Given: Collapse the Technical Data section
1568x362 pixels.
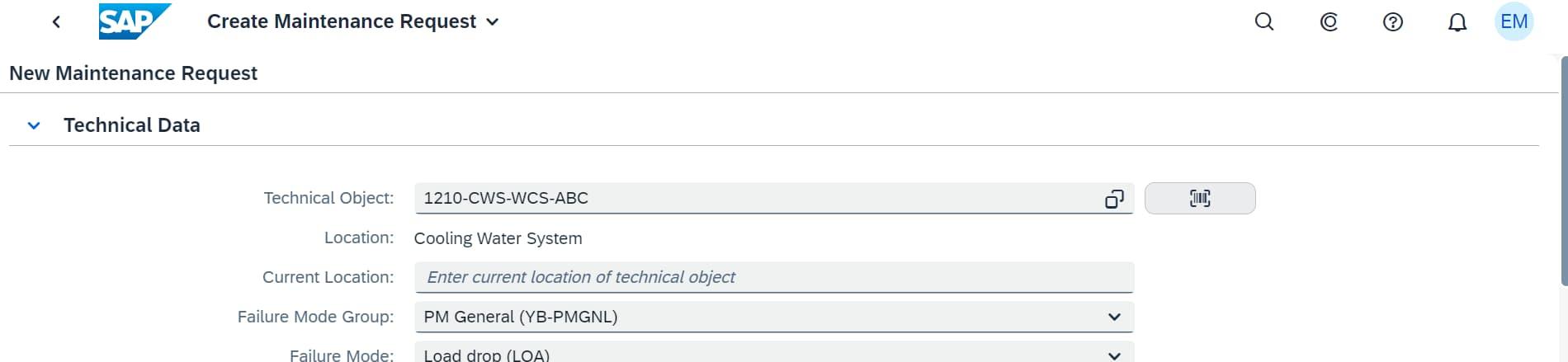Looking at the screenshot, I should [x=34, y=126].
